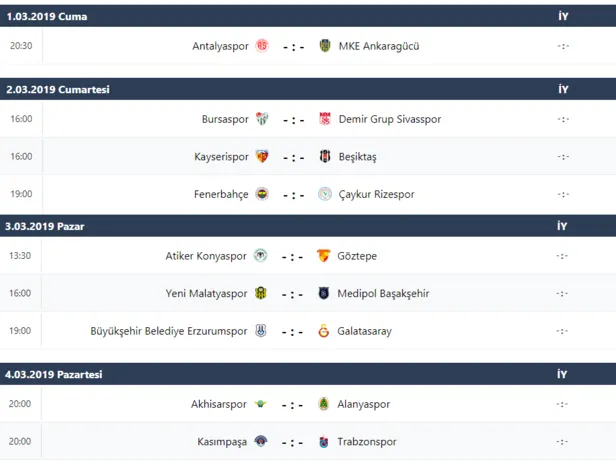This screenshot has height=460, width=616.
Task: Open the Çaykur Rizespor team link
Action: pos(376,194)
